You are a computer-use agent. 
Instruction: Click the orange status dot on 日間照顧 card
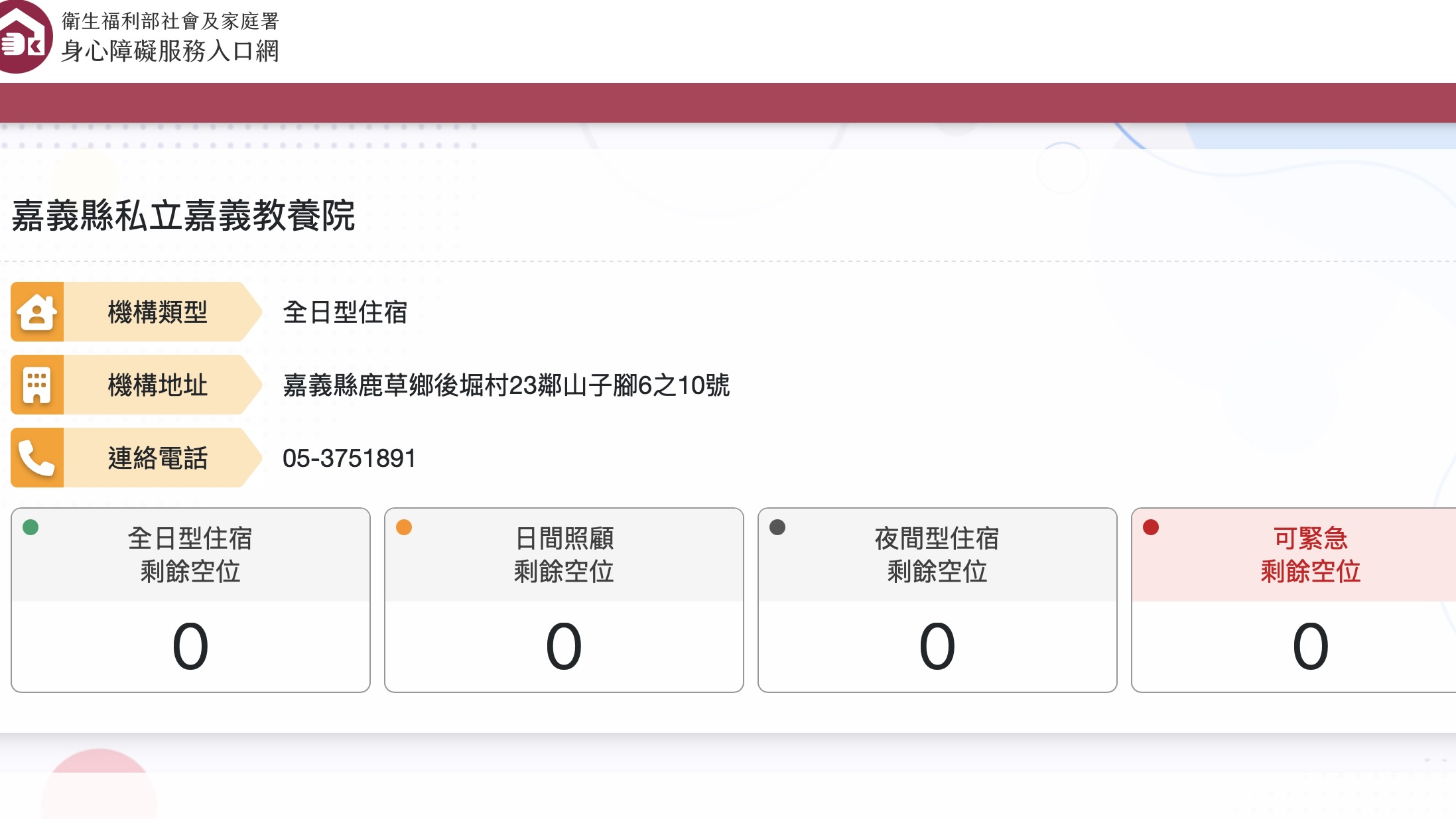point(403,528)
